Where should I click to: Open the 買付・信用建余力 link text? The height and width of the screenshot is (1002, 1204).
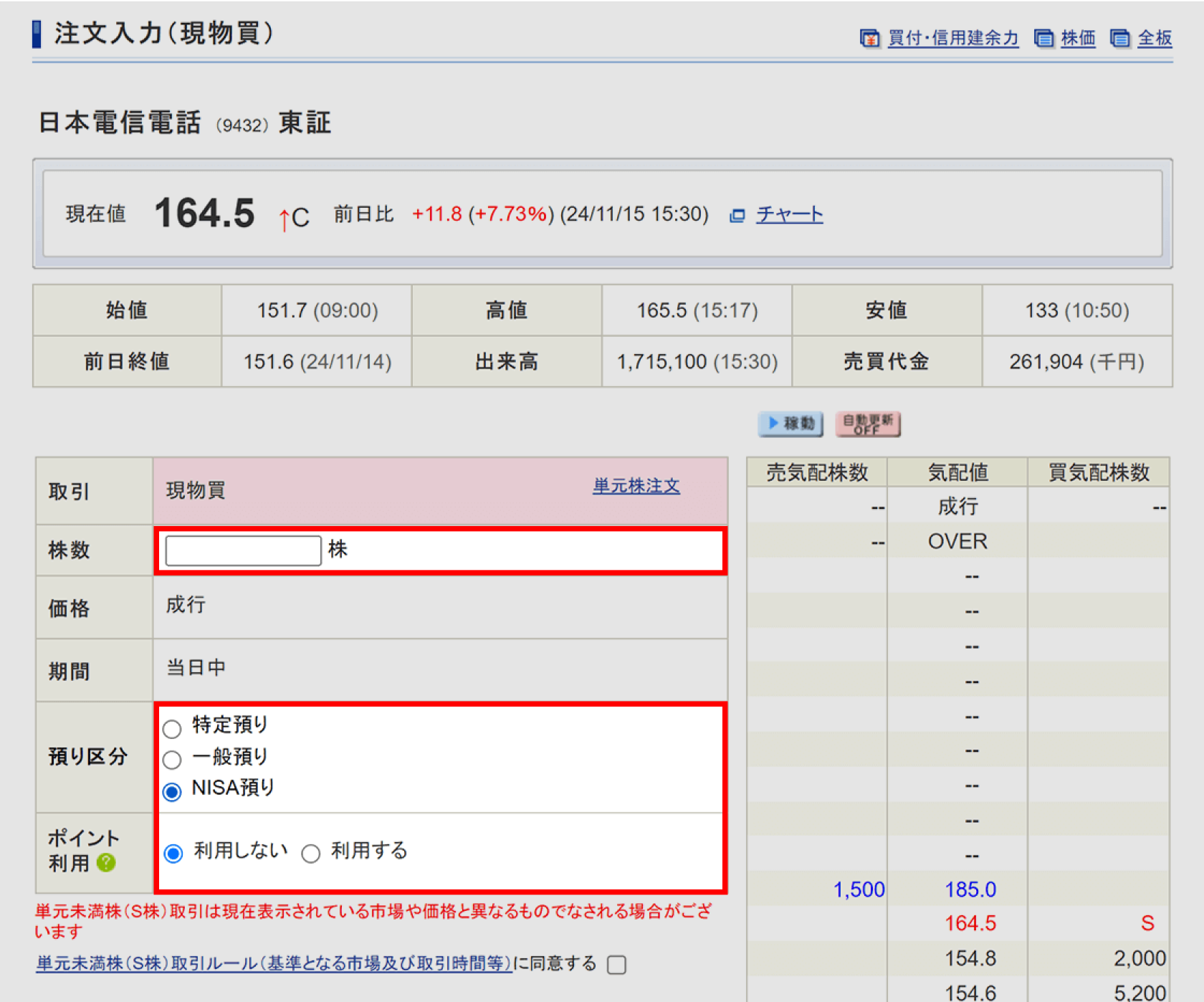pyautogui.click(x=952, y=39)
